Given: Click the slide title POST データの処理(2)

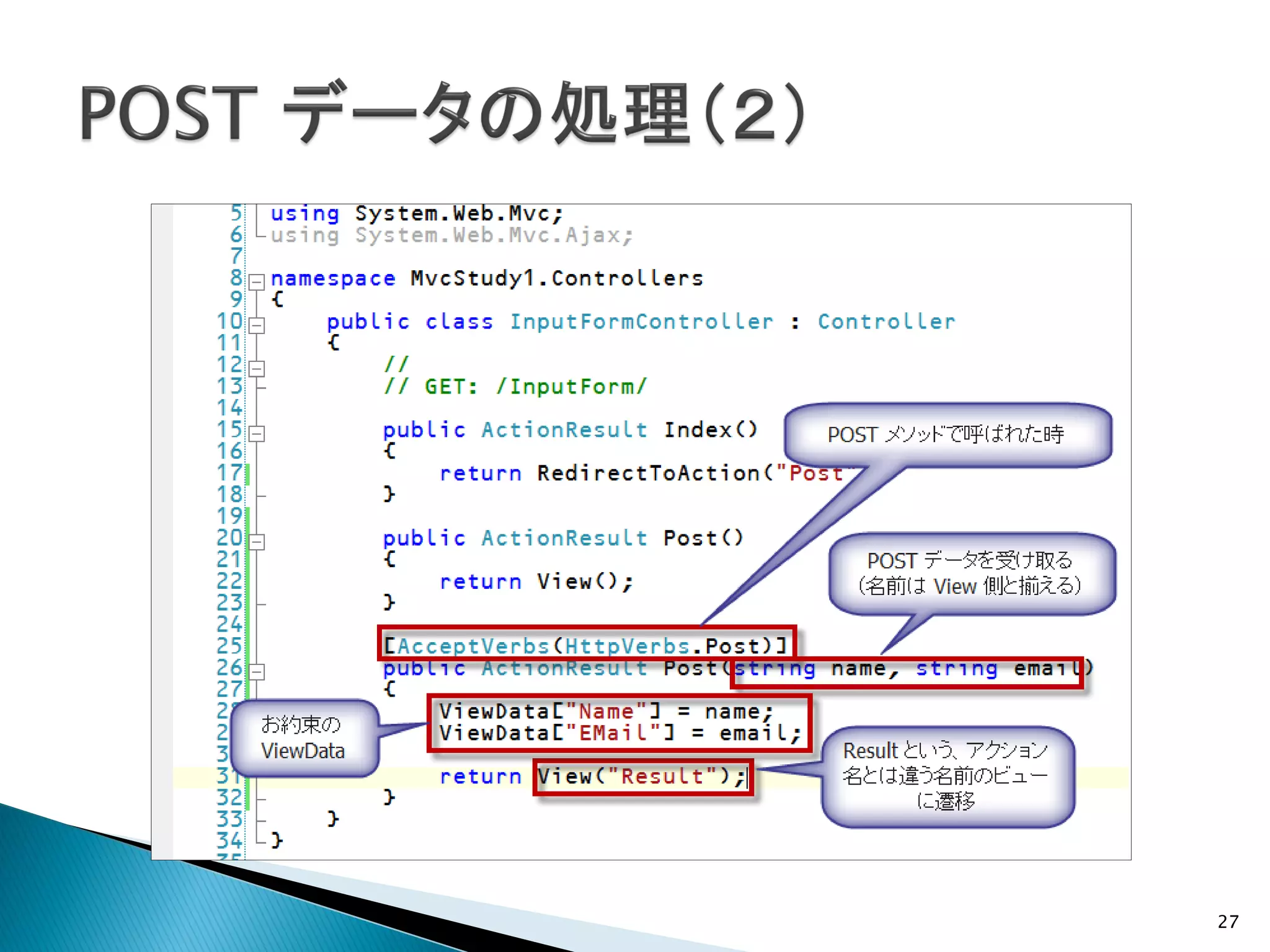Looking at the screenshot, I should (x=443, y=114).
